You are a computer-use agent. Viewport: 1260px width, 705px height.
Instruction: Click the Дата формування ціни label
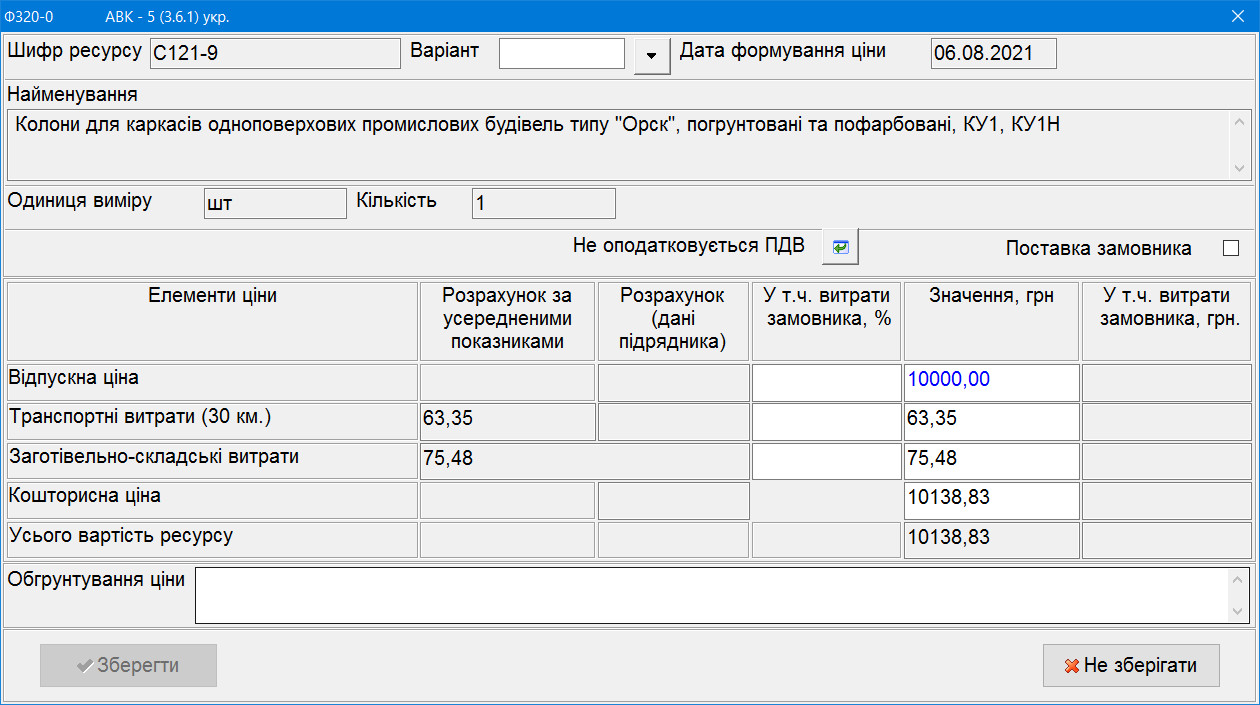[783, 50]
